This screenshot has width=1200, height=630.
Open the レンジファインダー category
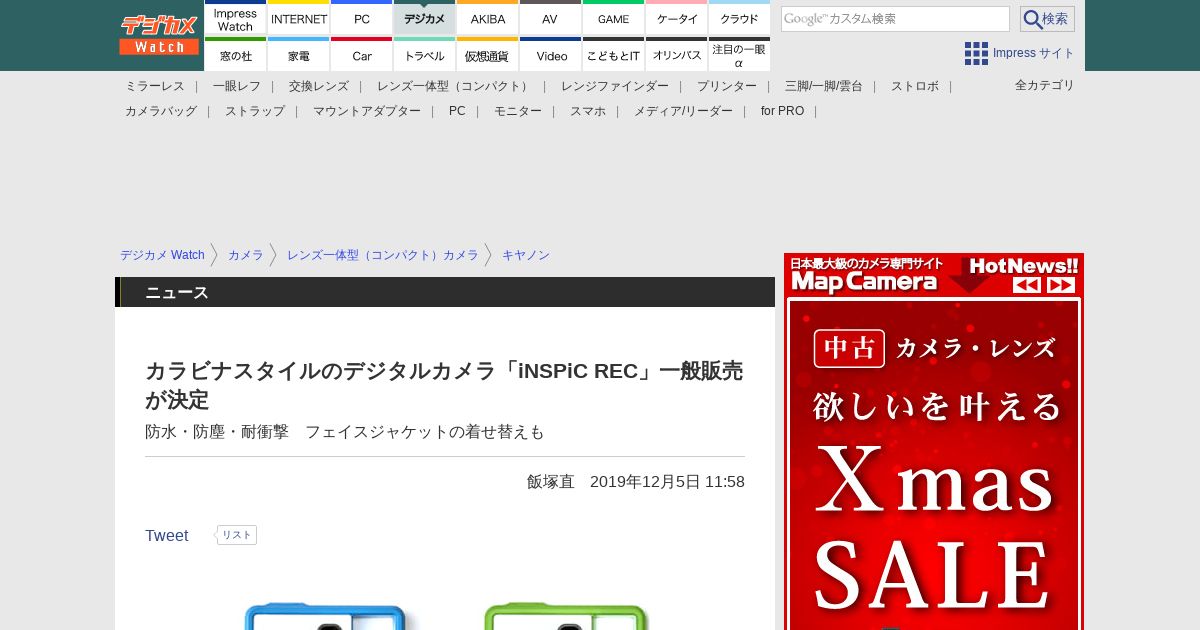pyautogui.click(x=615, y=86)
